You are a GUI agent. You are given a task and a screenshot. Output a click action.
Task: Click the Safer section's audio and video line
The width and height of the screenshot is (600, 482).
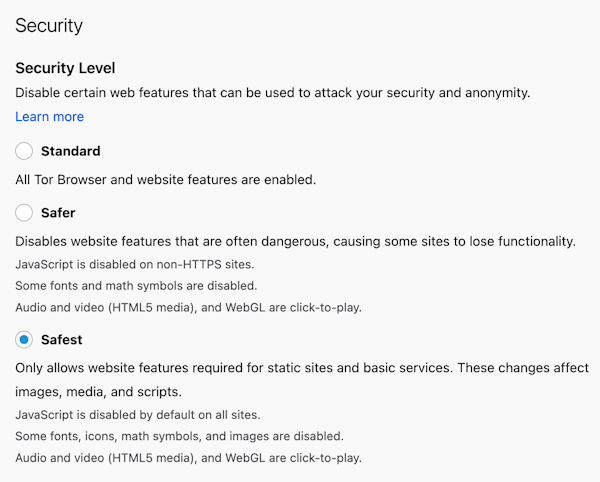coord(189,308)
